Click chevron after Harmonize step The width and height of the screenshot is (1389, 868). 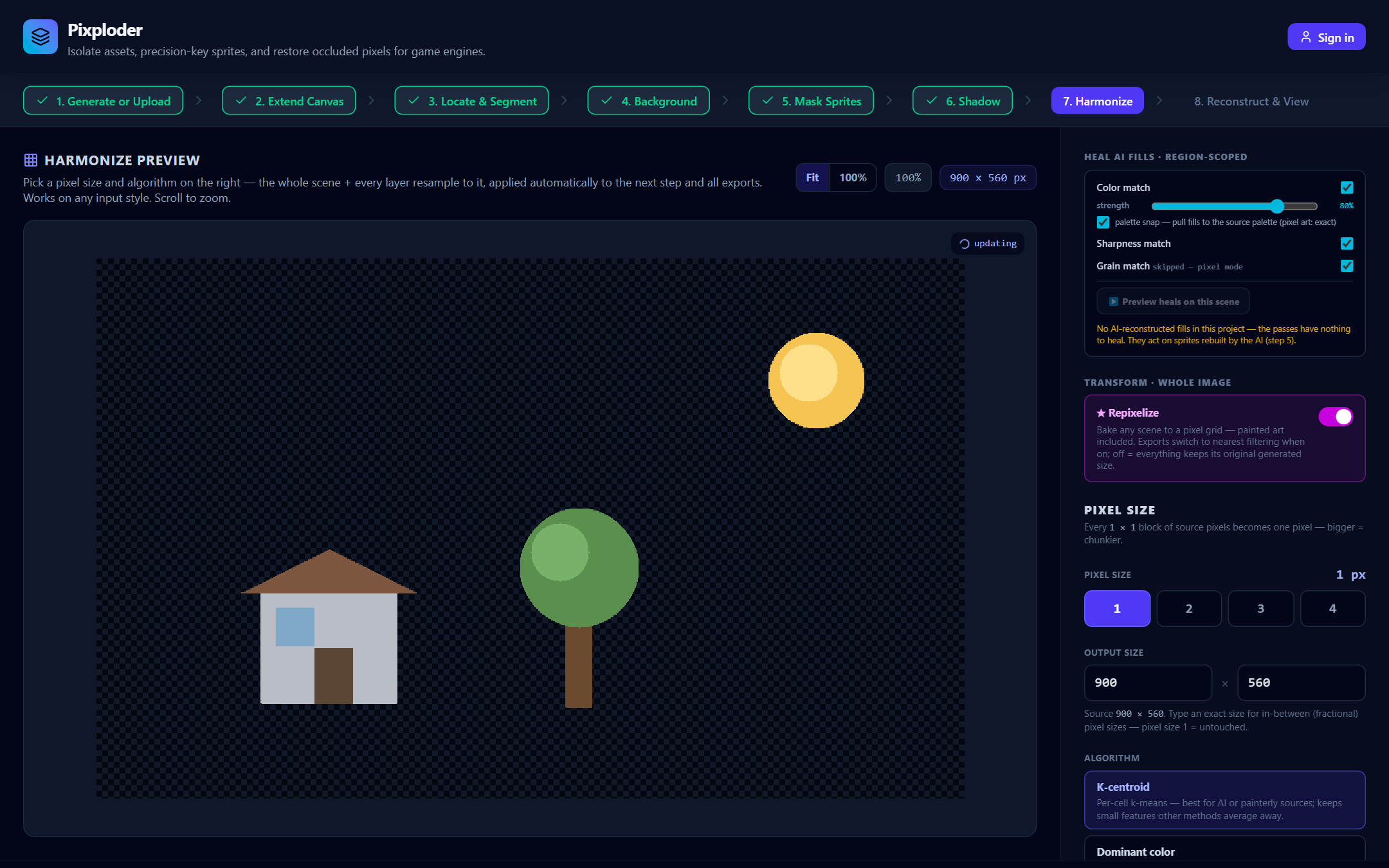pos(1159,100)
